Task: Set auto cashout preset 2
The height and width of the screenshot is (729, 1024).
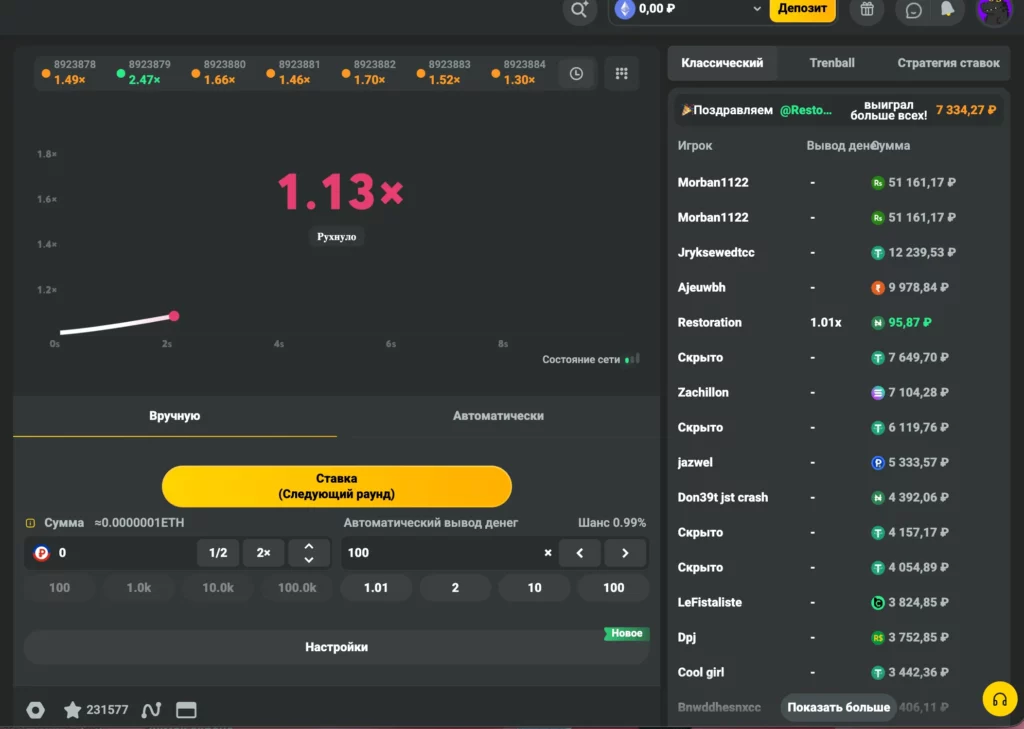Action: point(455,587)
